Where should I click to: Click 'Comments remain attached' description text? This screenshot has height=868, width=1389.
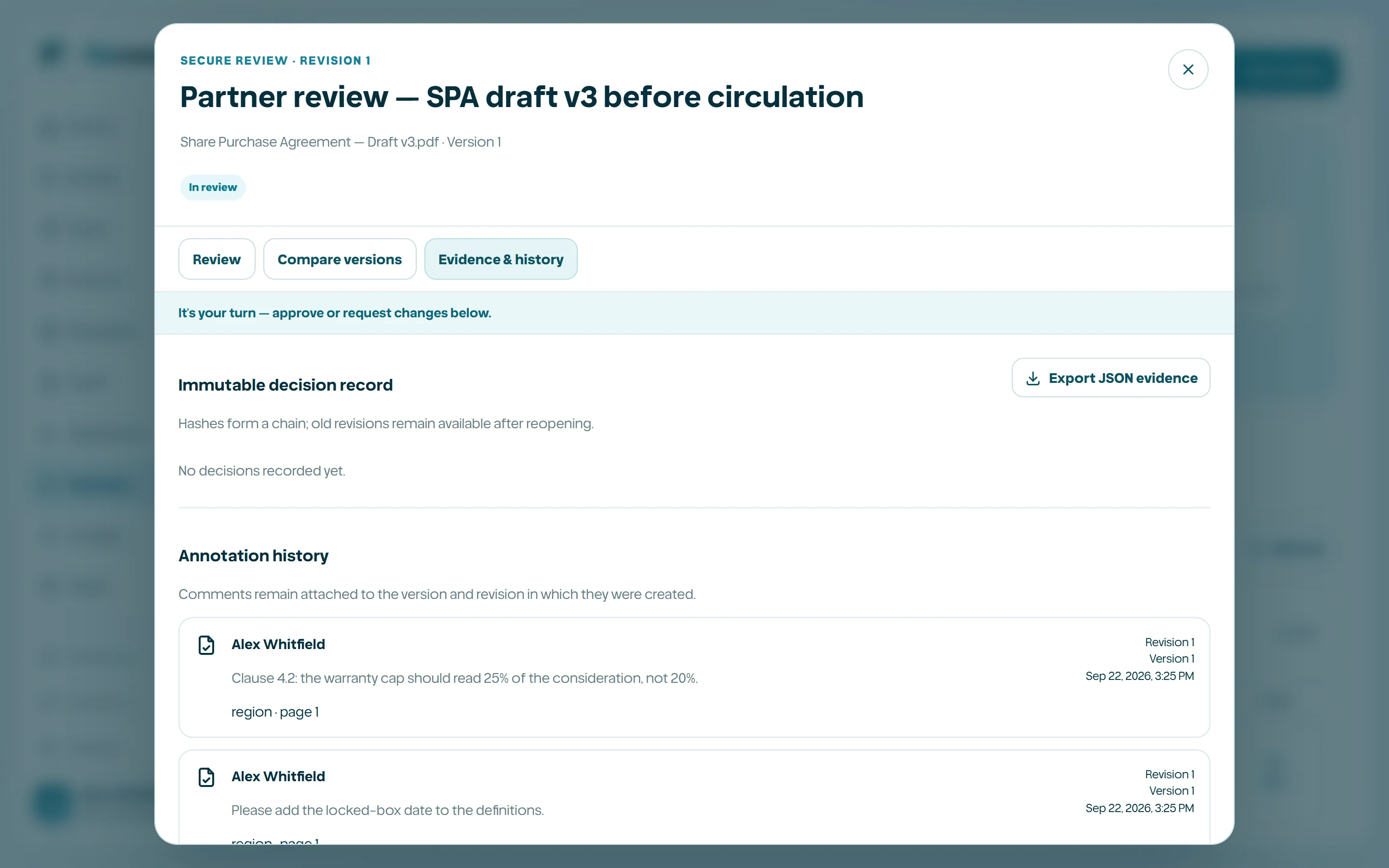point(437,594)
